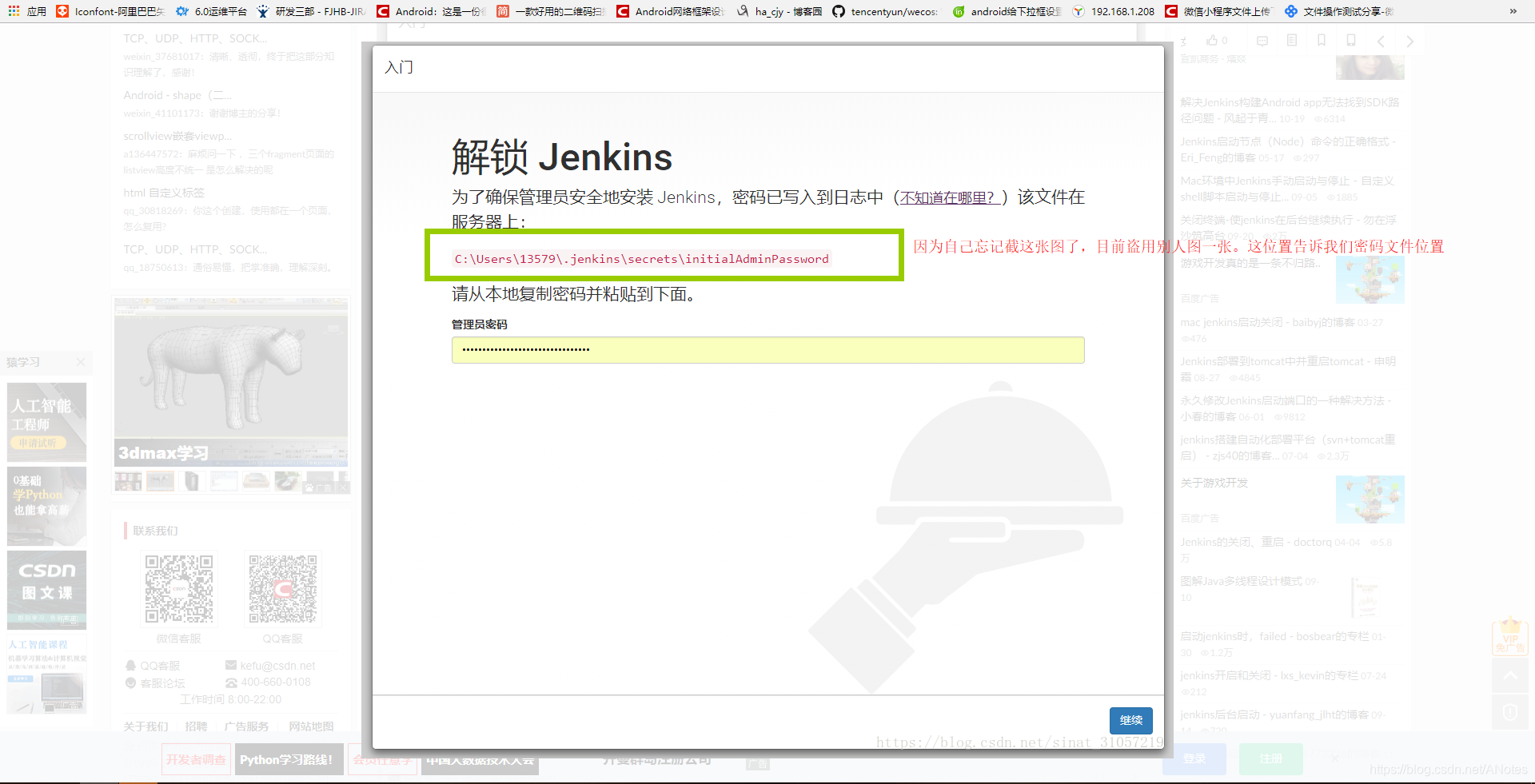Image resolution: width=1535 pixels, height=784 pixels.
Task: Open the Iconfont-阿里巴巴 bookmark
Action: 111,11
